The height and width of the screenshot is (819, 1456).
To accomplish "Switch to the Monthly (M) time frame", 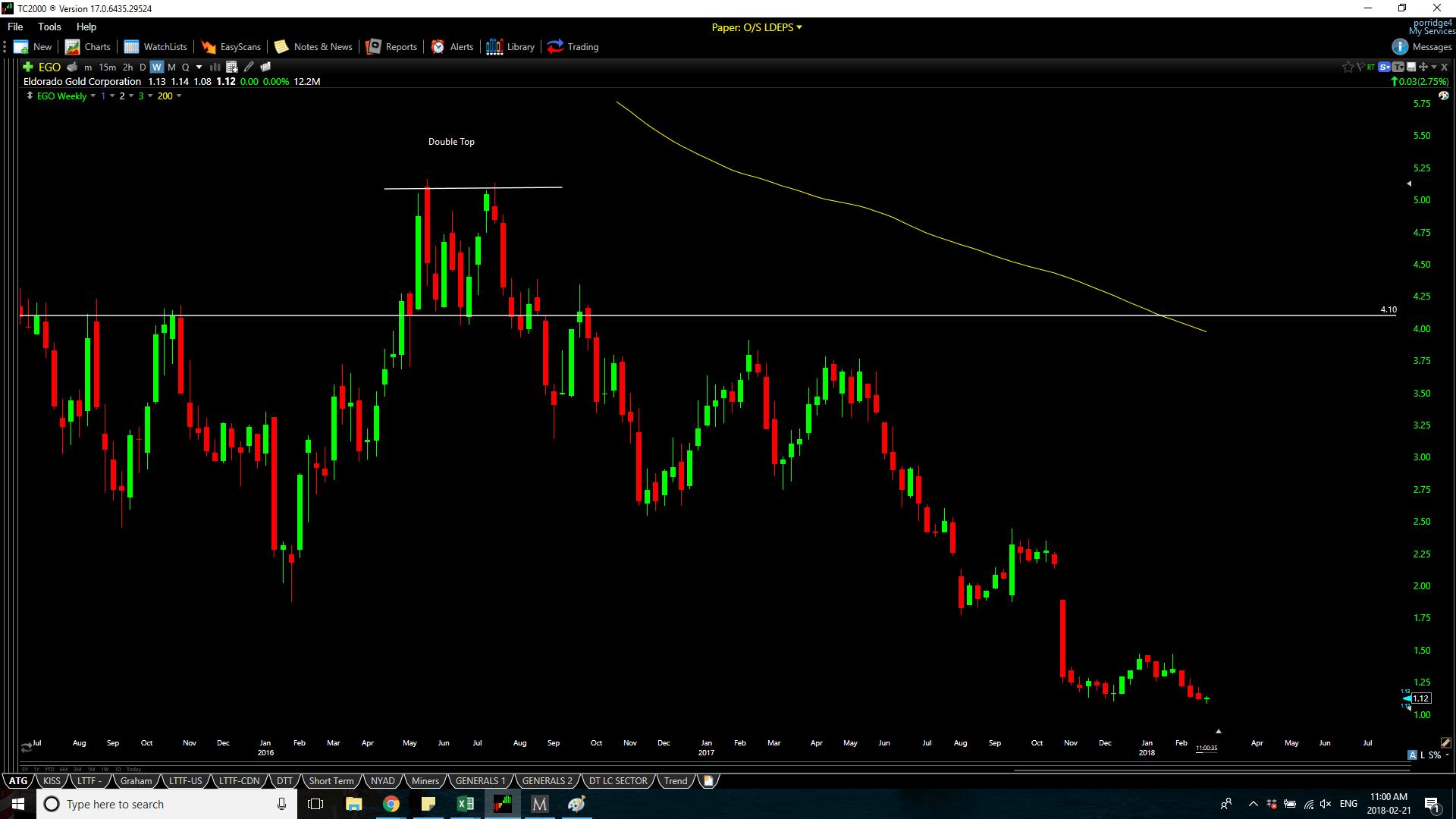I will [171, 67].
